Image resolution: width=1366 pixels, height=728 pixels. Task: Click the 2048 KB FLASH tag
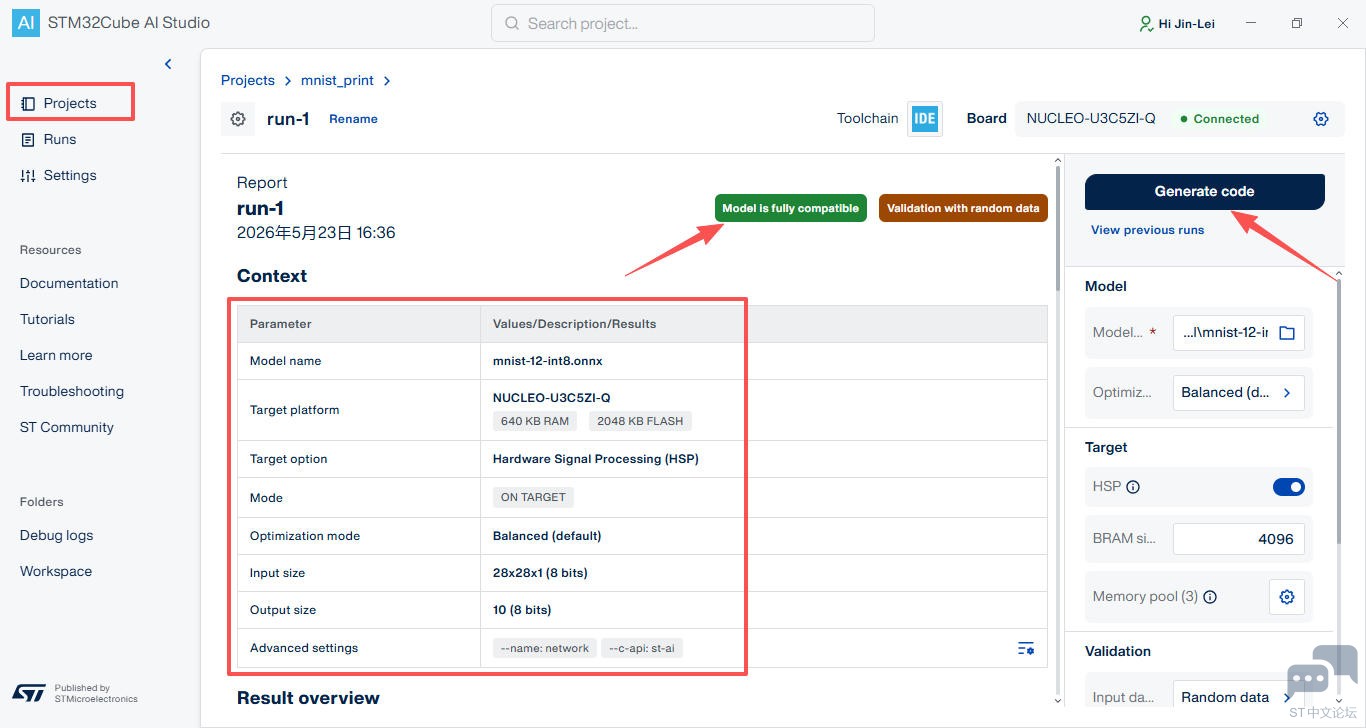640,421
